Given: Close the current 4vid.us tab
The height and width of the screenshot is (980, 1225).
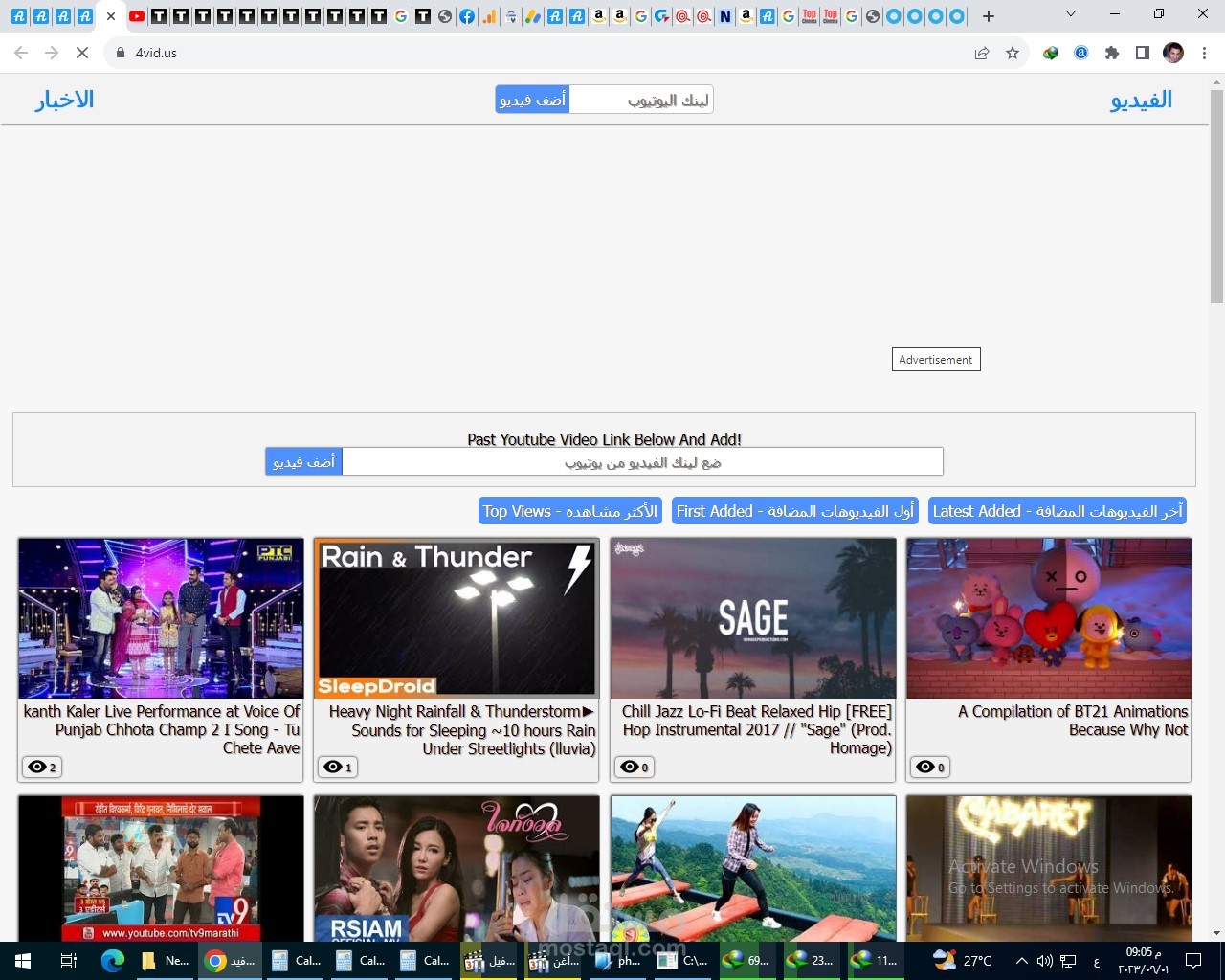Looking at the screenshot, I should click(111, 16).
